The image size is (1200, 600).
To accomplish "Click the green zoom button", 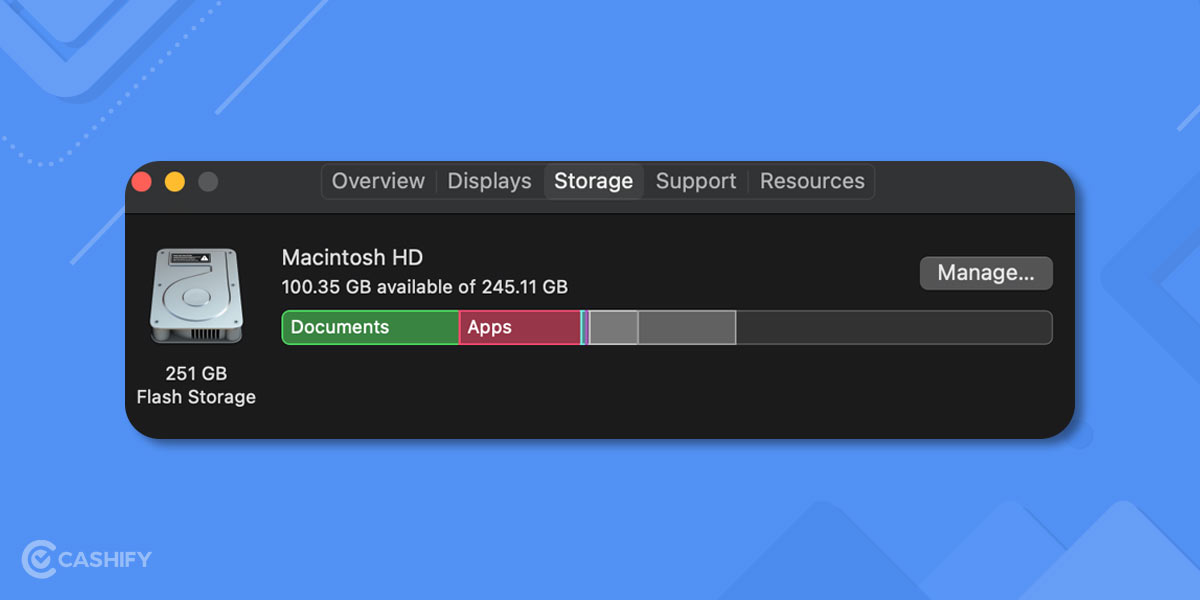I will pos(207,181).
